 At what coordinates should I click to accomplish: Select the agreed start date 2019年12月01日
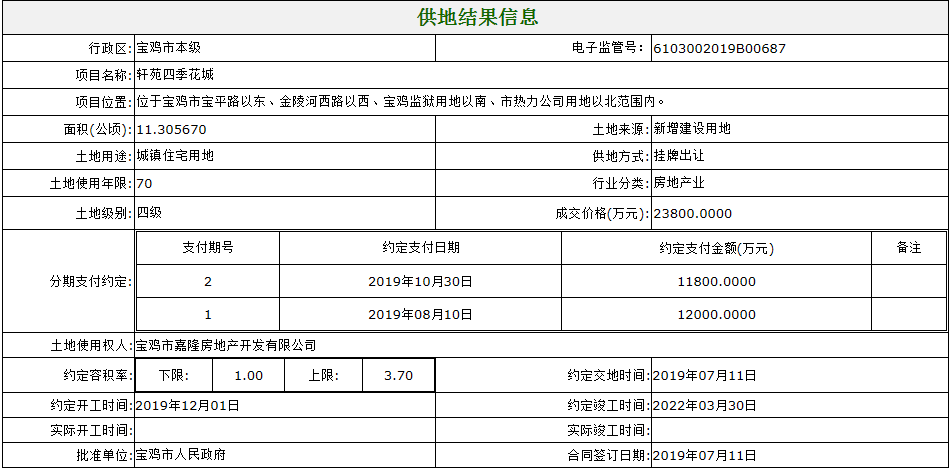(x=187, y=405)
